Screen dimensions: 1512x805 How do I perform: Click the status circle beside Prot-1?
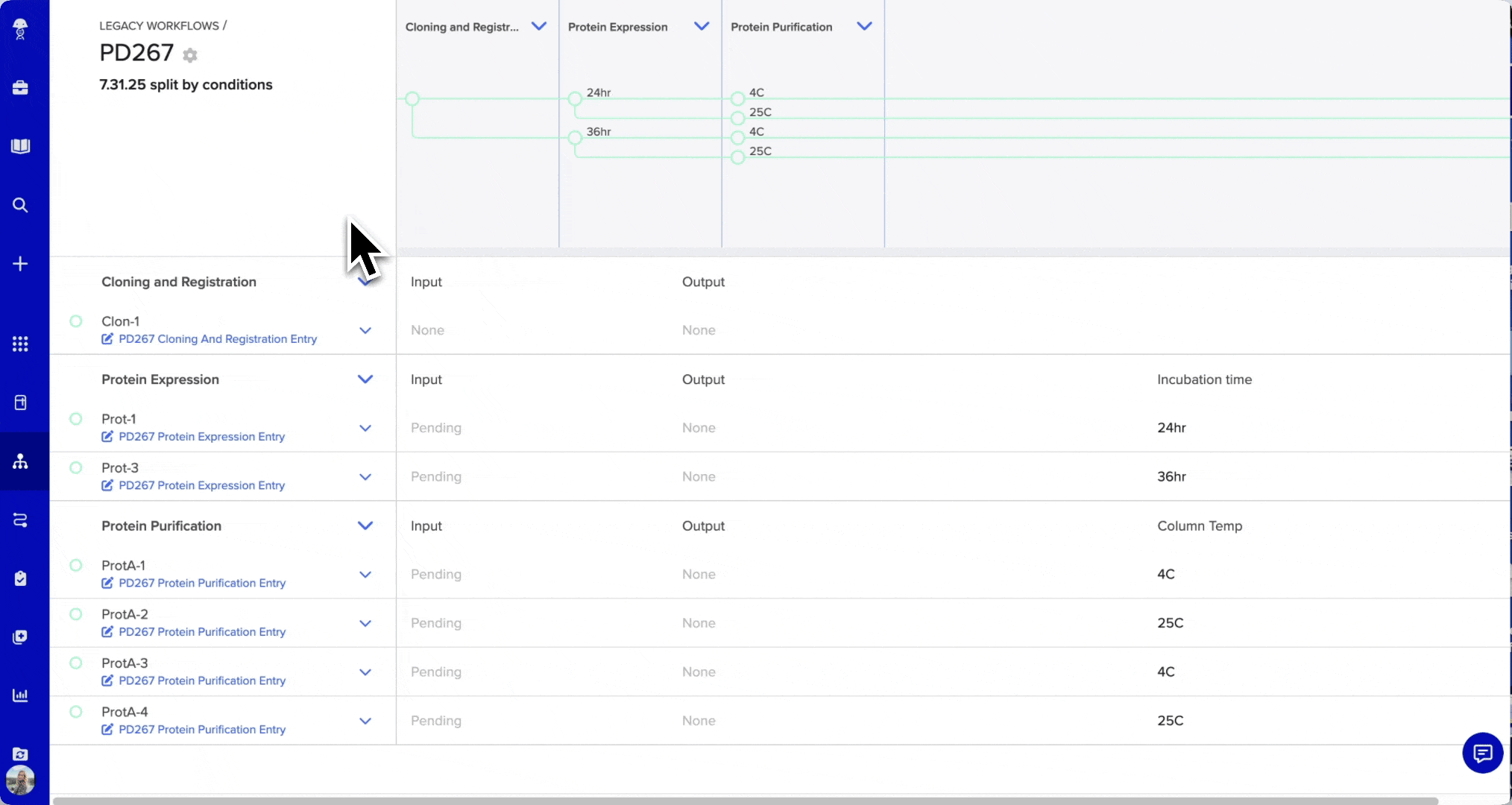(x=75, y=419)
